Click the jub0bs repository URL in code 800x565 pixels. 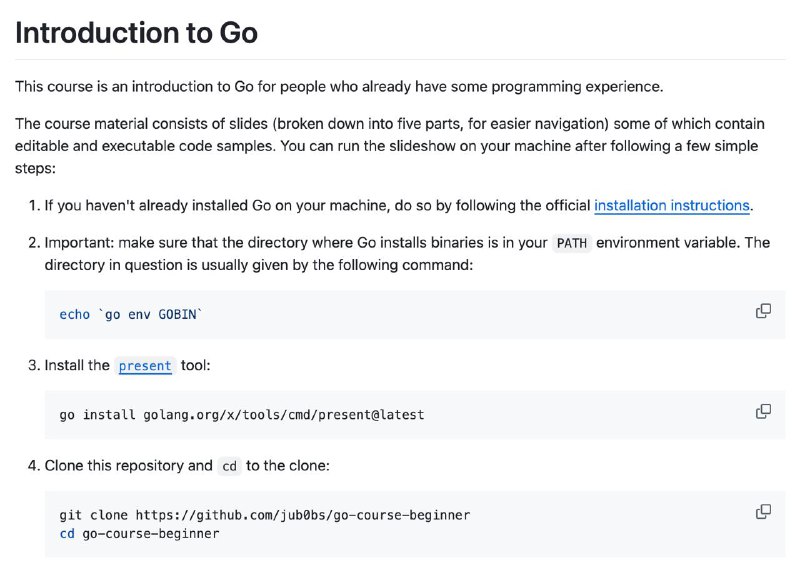click(x=303, y=514)
